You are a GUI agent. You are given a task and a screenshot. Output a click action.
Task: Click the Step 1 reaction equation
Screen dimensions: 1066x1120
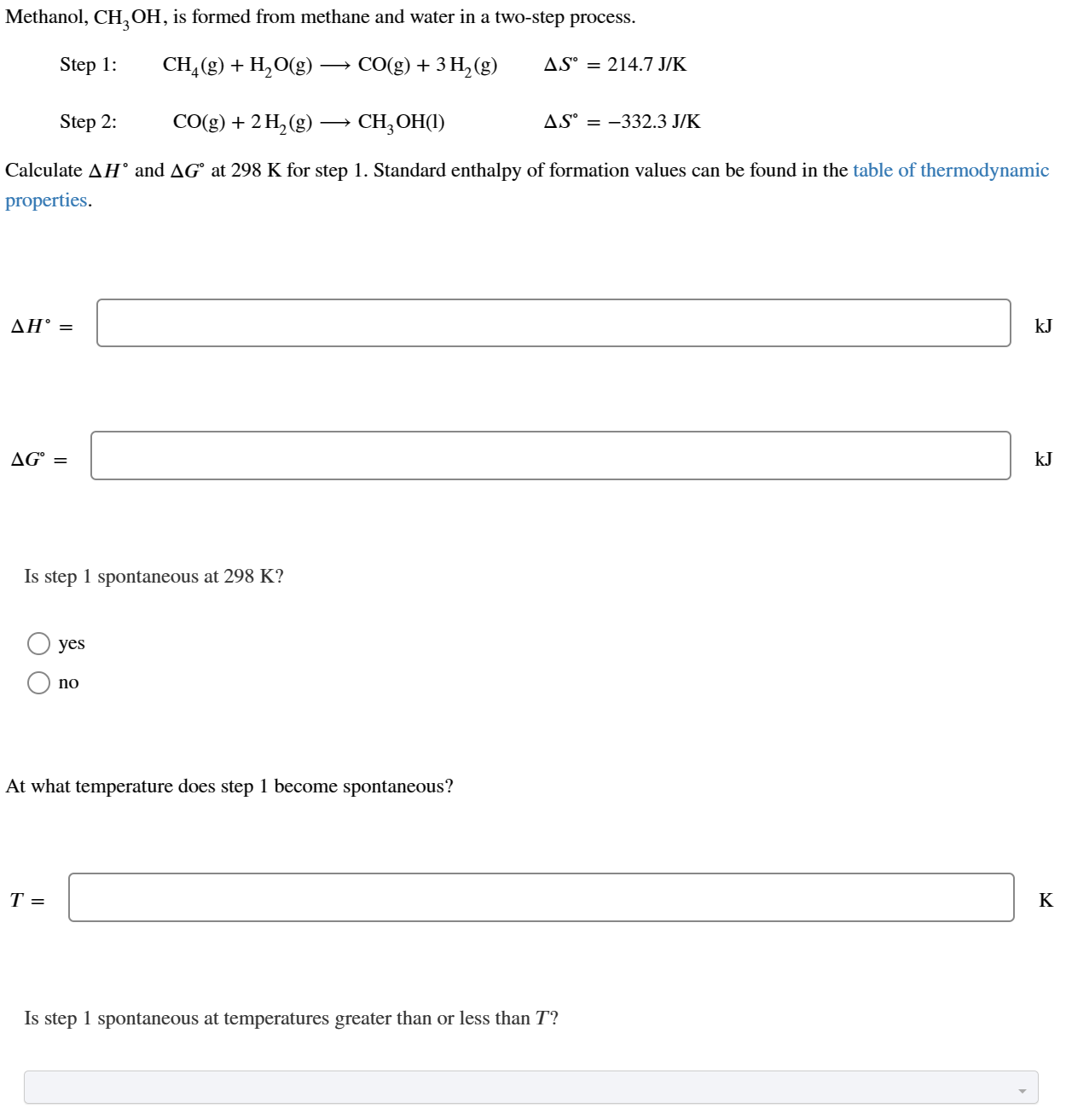(x=329, y=65)
